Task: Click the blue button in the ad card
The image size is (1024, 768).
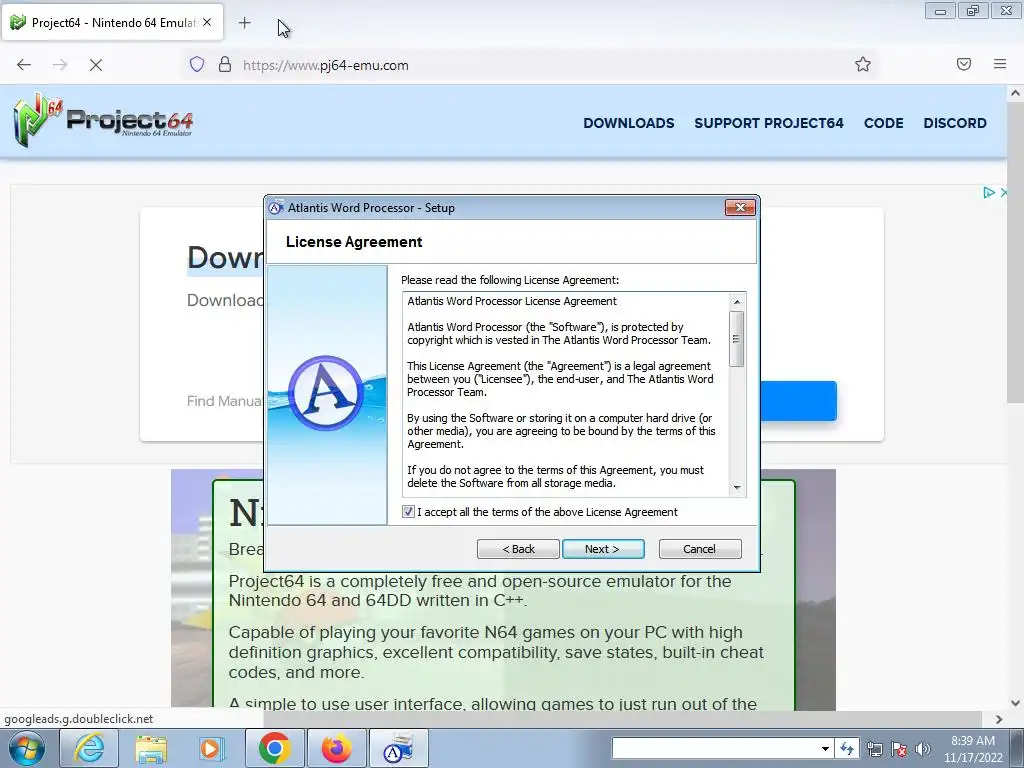Action: [799, 401]
